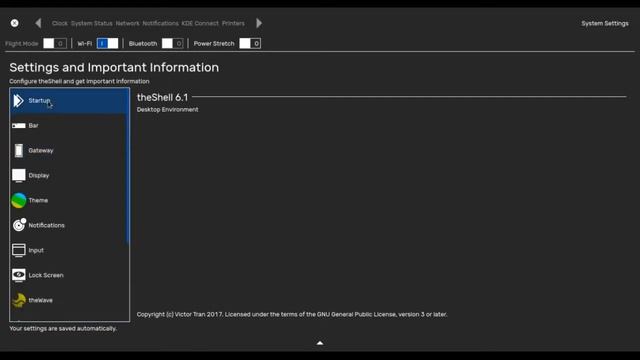Turn off the Wi-Fi switch
Viewport: 640px width, 360px height.
pos(107,43)
